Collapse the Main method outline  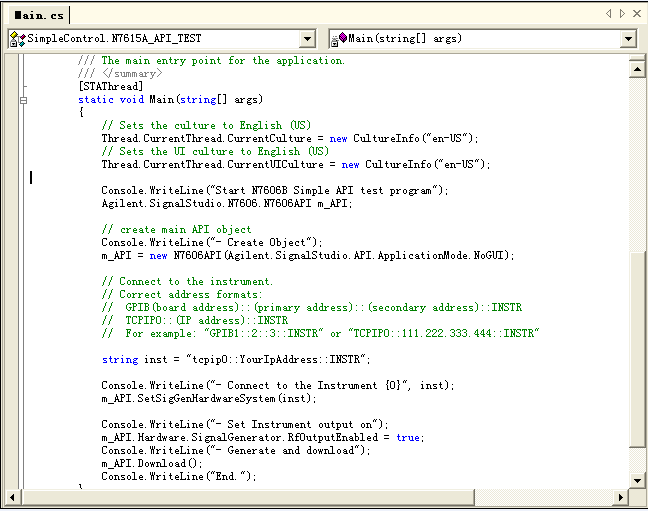click(24, 100)
